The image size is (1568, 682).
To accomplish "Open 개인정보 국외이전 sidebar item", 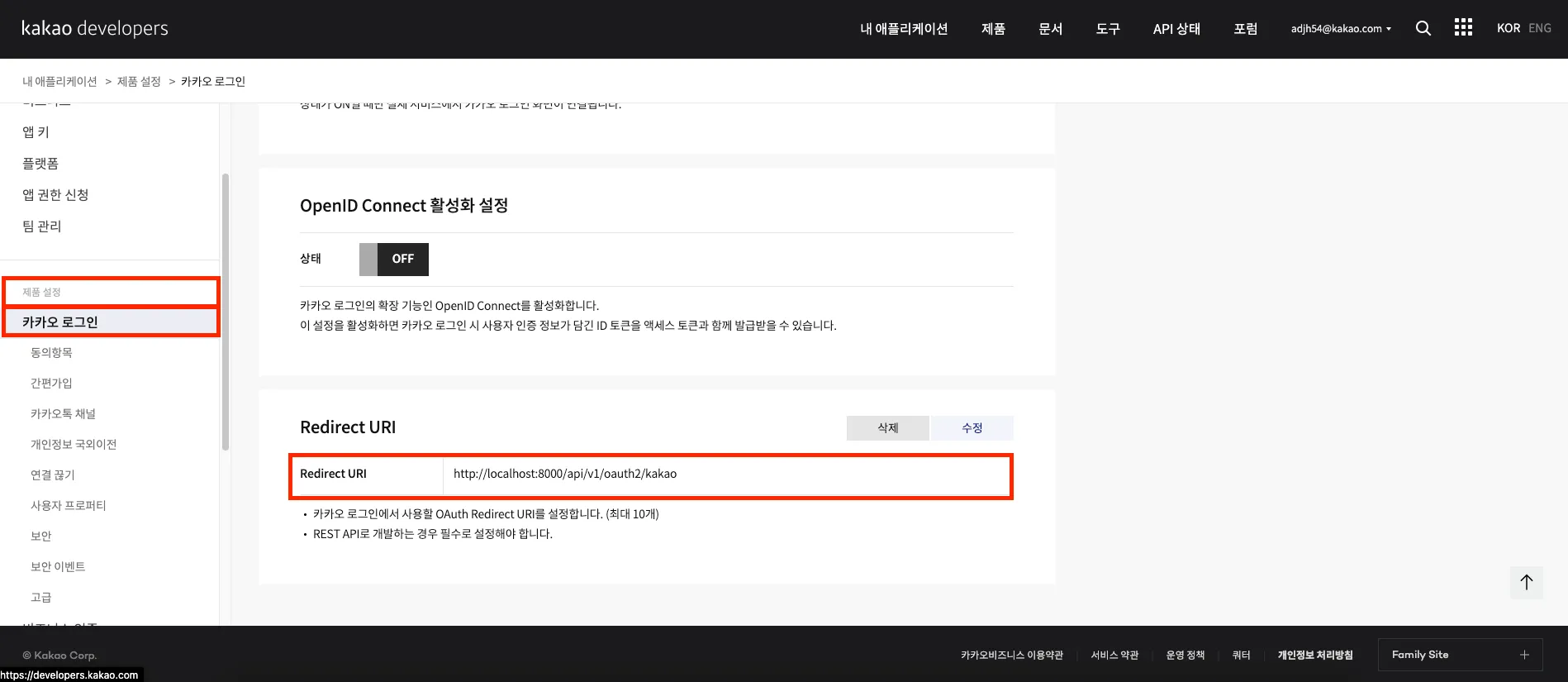I will [74, 444].
